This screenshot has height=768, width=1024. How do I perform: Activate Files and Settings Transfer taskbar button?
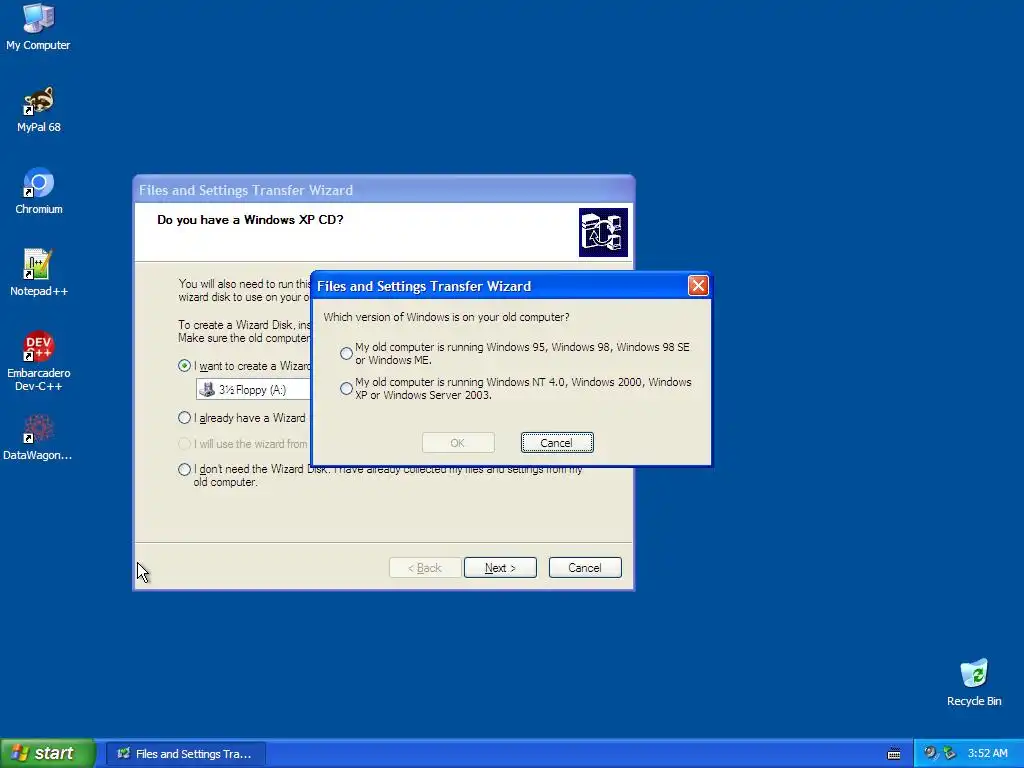[x=185, y=754]
